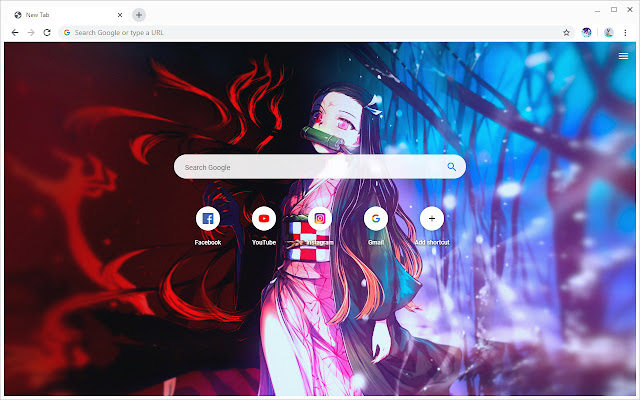640x400 pixels.
Task: Reload the page with the refresh icon
Action: [47, 32]
